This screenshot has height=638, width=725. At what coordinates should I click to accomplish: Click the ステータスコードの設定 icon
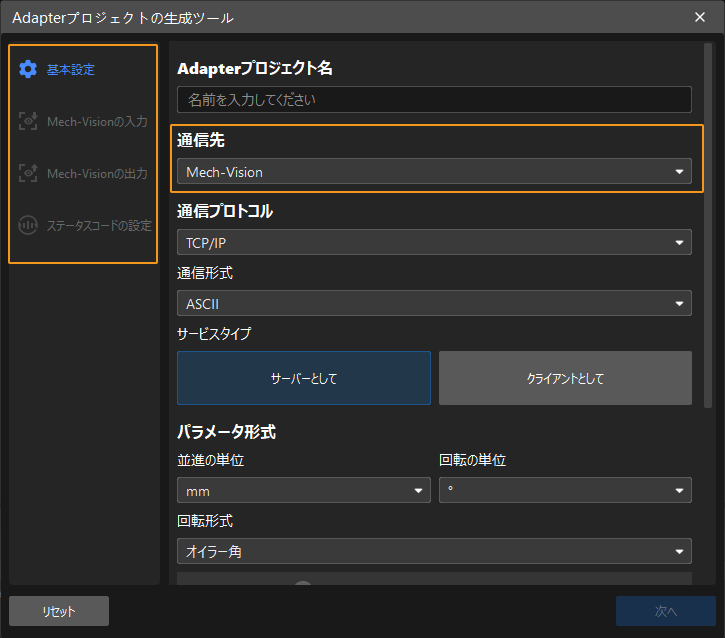tap(28, 225)
